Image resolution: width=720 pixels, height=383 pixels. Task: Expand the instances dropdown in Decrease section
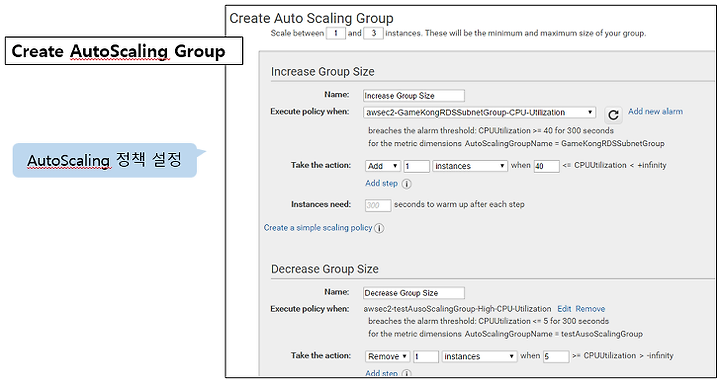(479, 356)
